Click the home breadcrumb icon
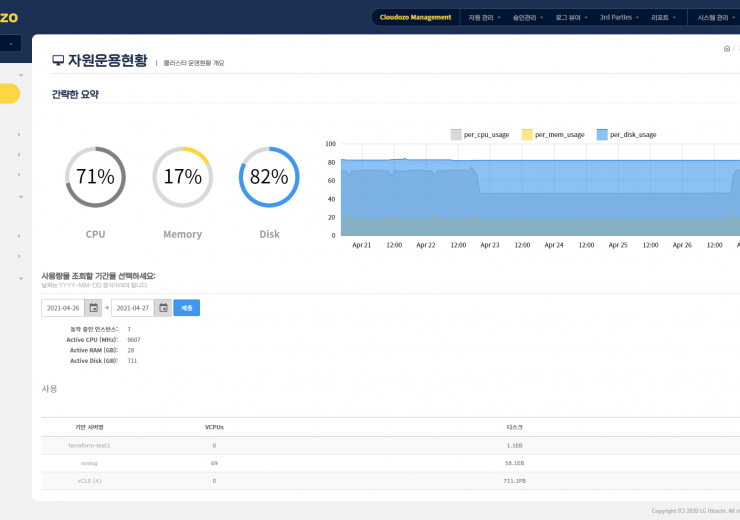The height and width of the screenshot is (520, 740). 726,48
